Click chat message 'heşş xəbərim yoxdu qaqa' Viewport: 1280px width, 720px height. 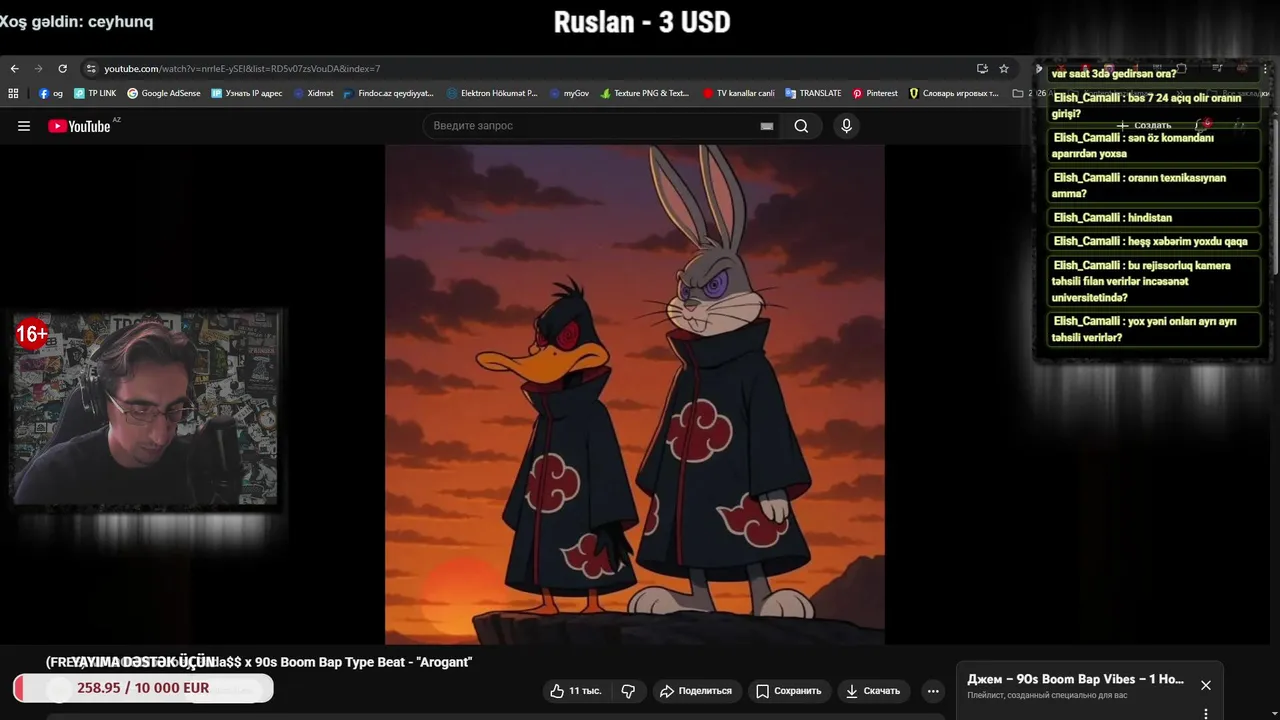click(x=1155, y=241)
